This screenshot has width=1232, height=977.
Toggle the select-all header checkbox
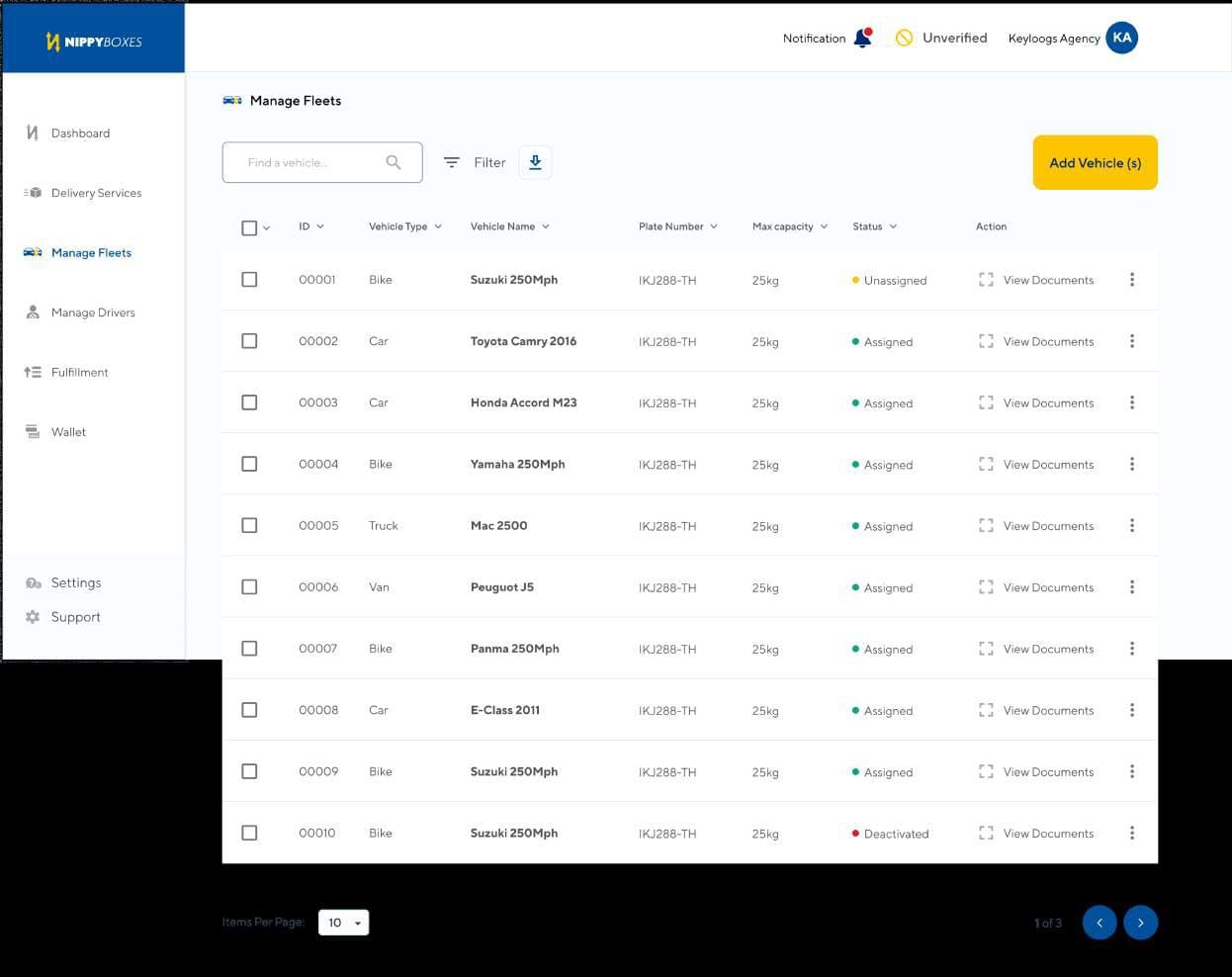point(249,227)
